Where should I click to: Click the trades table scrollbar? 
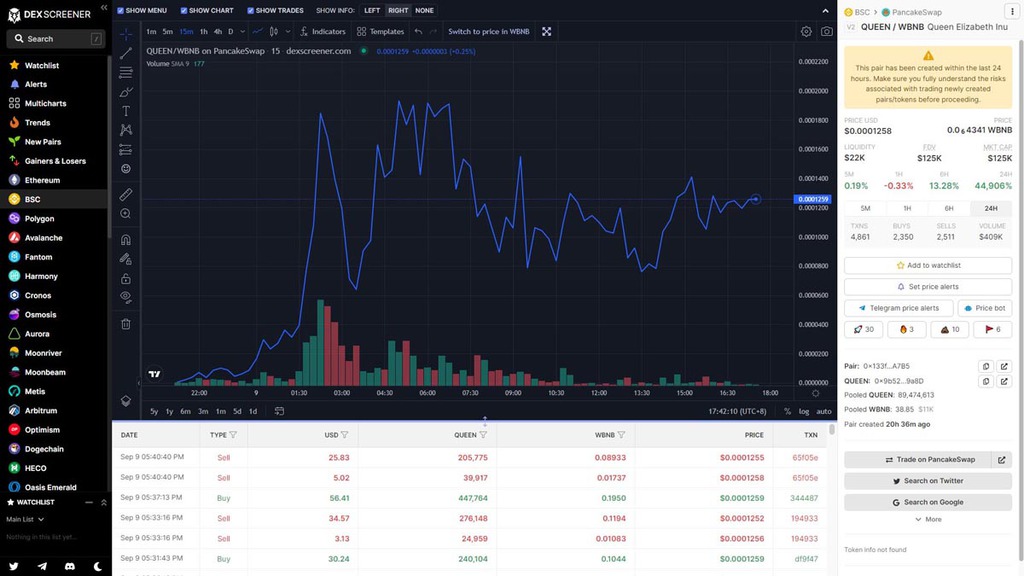(831, 430)
